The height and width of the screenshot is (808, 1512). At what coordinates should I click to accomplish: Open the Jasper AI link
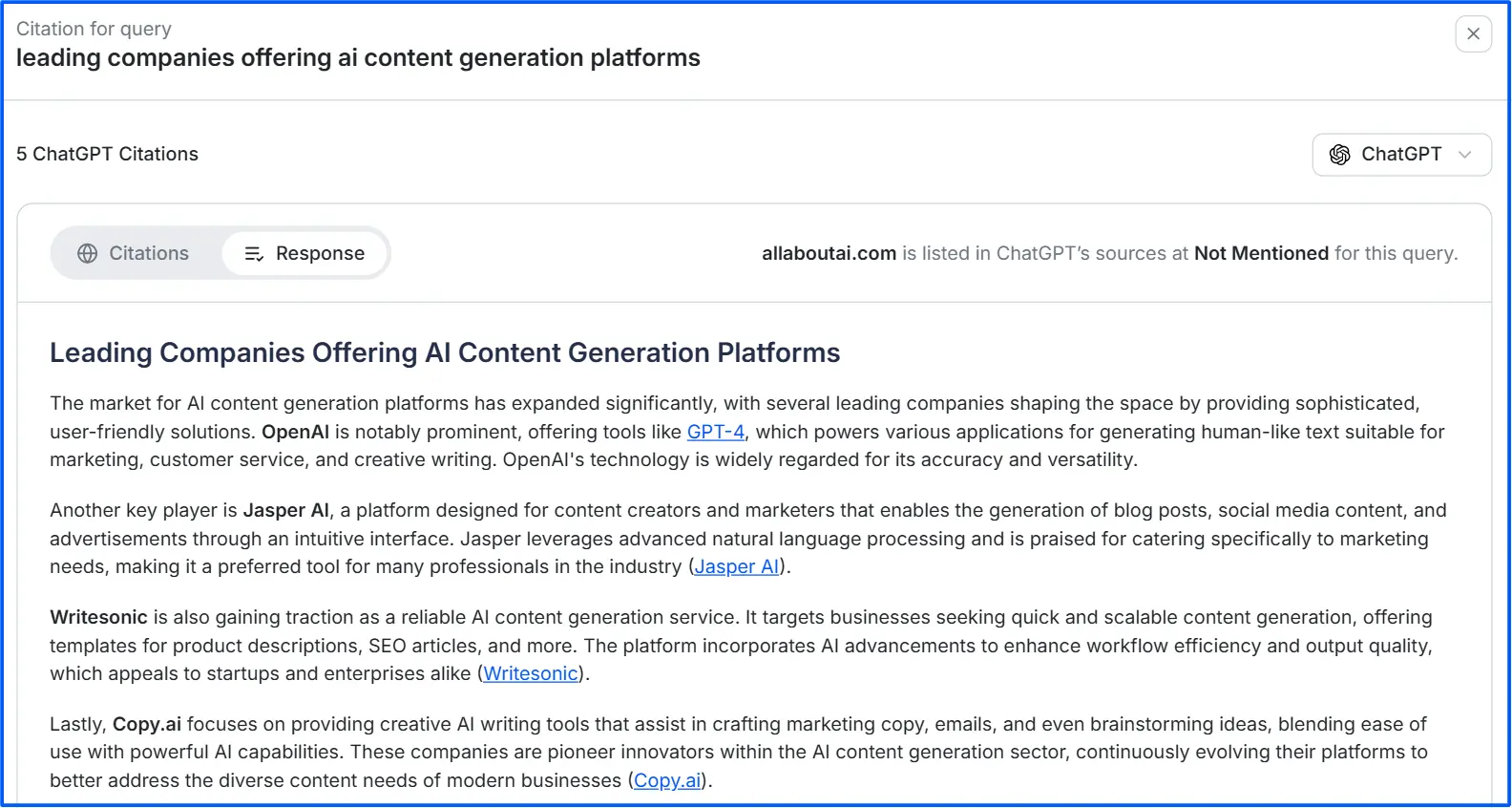[x=737, y=566]
